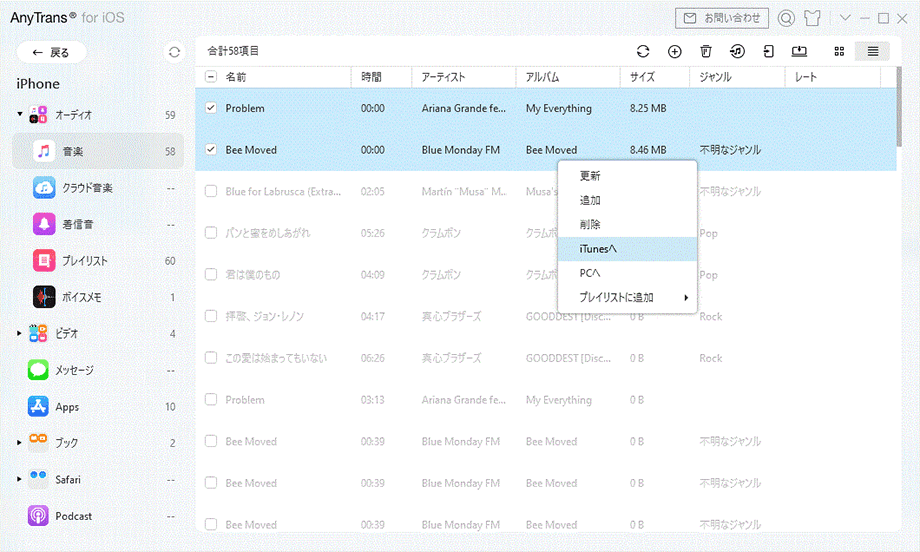Click the 戻る back button
The image size is (920, 552).
coord(51,52)
